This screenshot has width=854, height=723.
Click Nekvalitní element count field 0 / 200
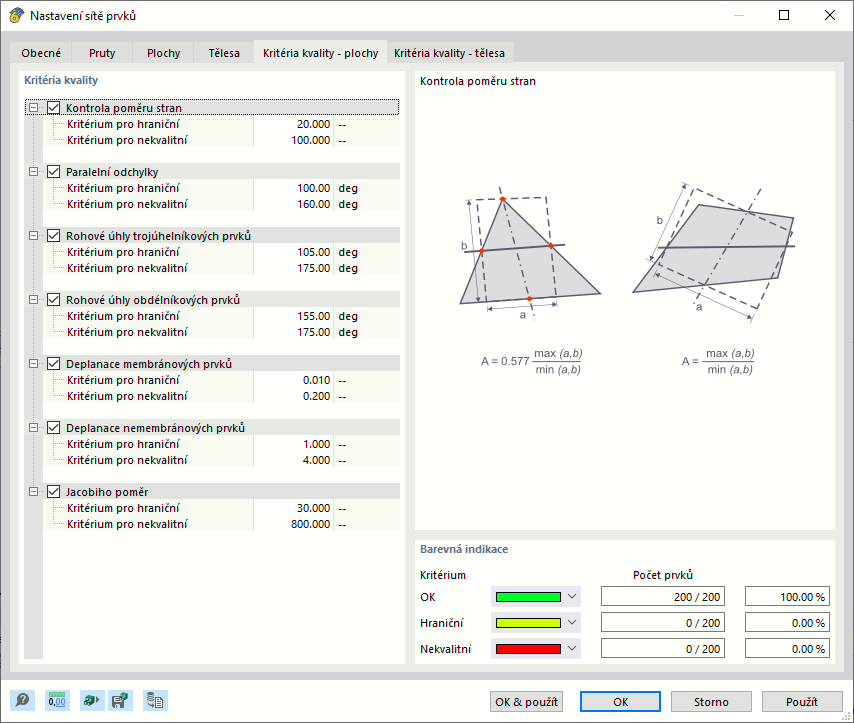click(663, 649)
